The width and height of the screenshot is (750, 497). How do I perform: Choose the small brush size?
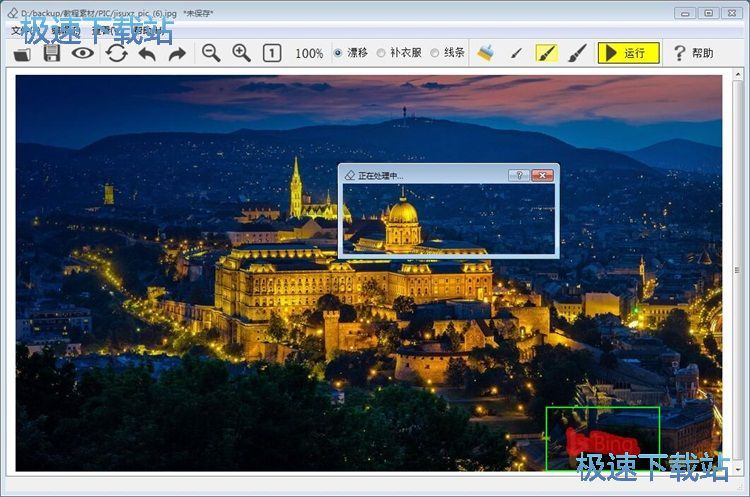[x=516, y=53]
